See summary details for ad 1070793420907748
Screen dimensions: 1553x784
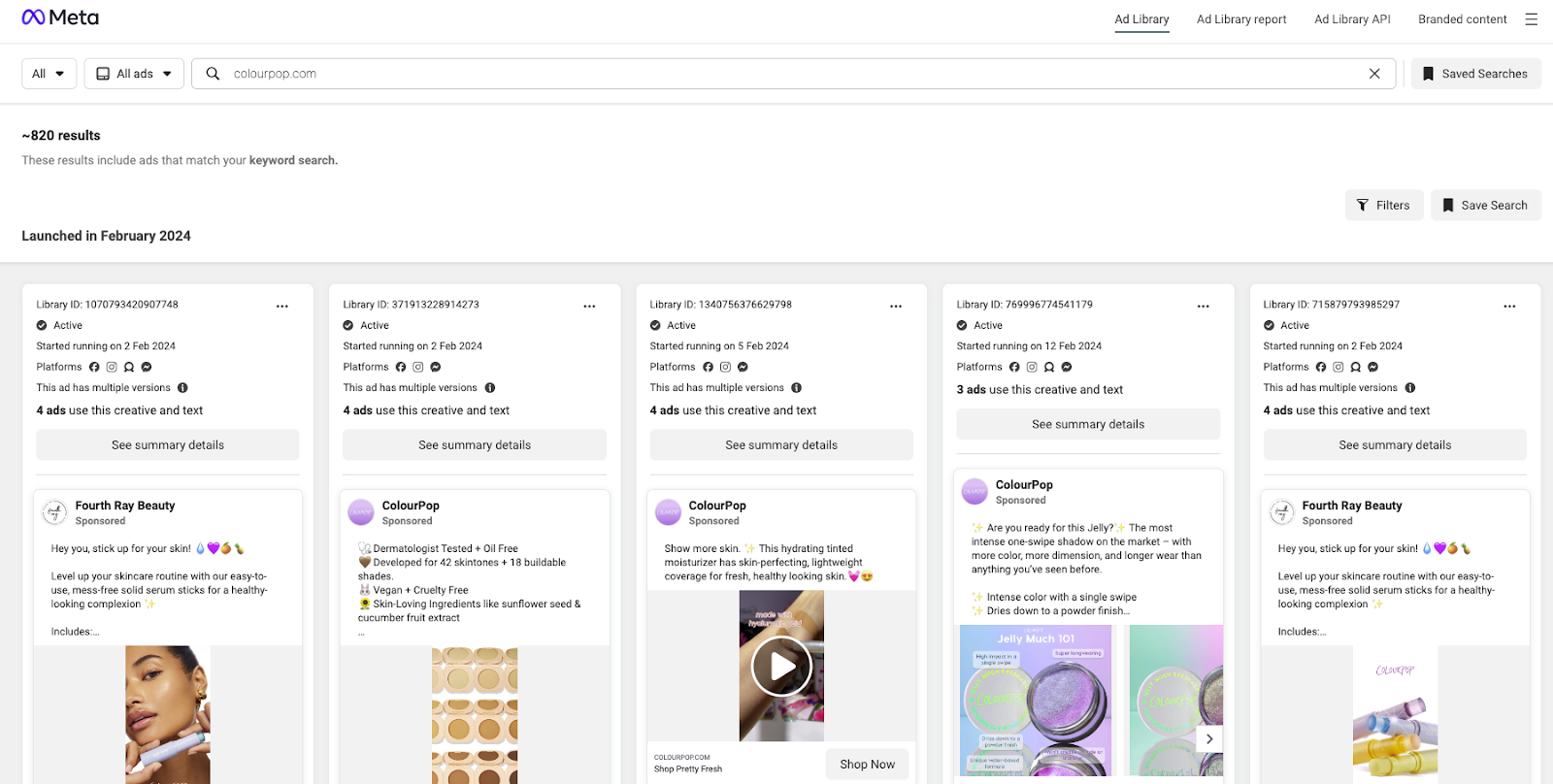(168, 444)
